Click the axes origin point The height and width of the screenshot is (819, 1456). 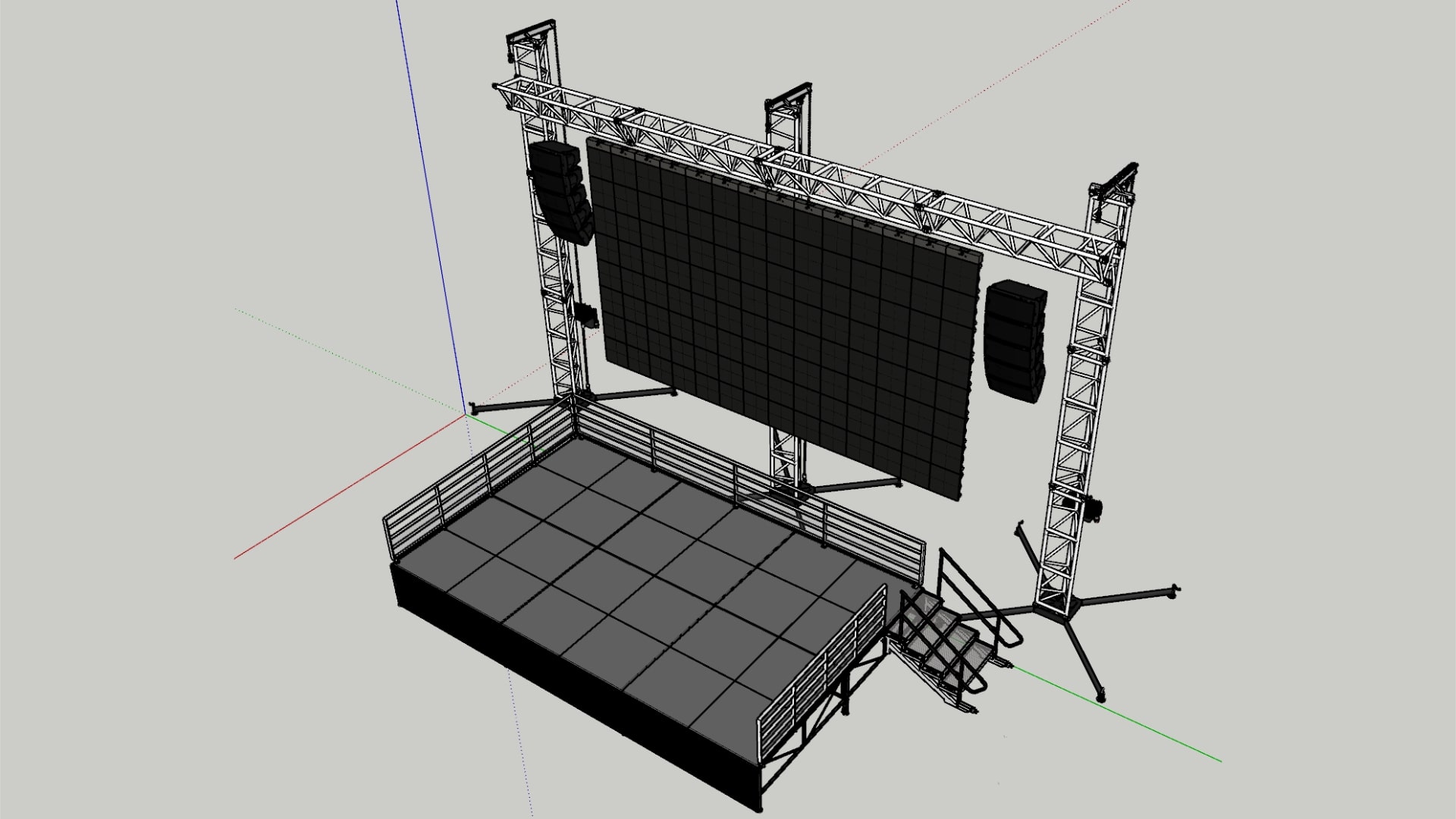pos(467,414)
